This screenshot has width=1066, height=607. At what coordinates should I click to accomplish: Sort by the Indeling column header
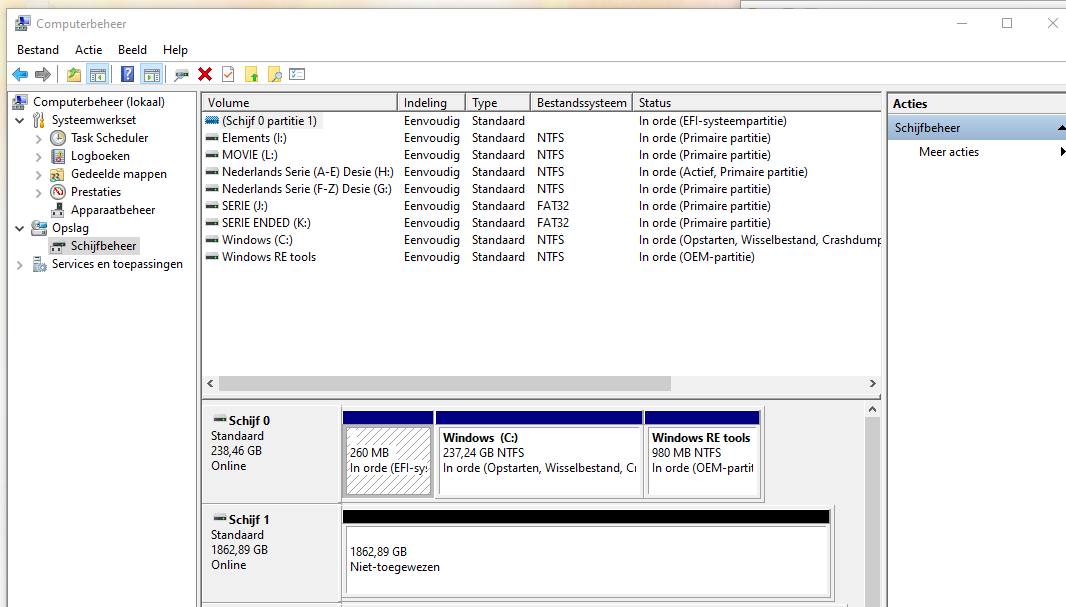[x=432, y=103]
